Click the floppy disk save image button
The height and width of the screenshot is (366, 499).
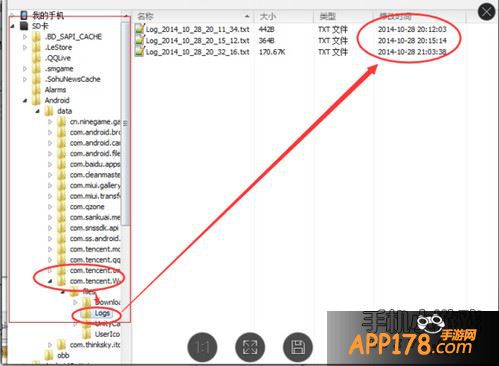click(x=298, y=348)
